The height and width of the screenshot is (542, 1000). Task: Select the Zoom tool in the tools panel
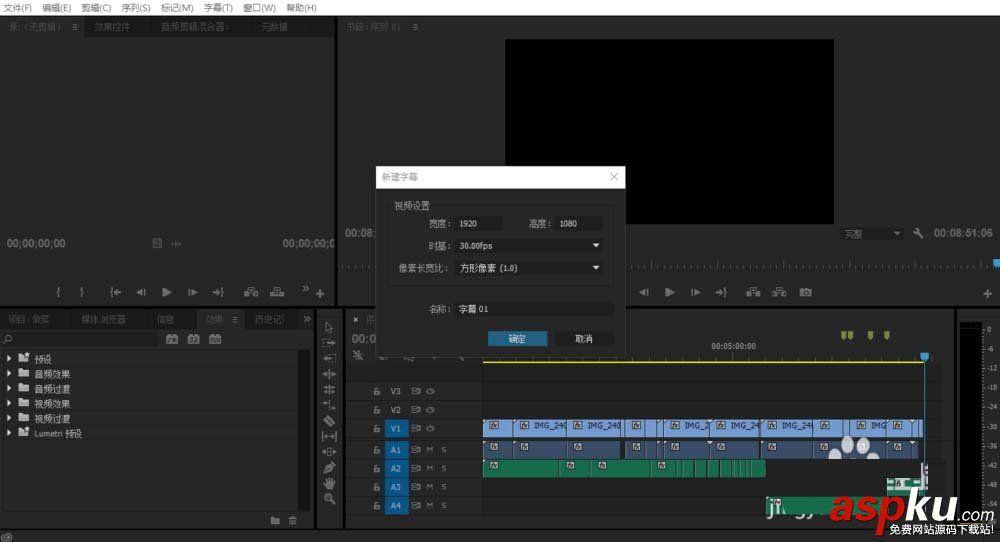(330, 498)
